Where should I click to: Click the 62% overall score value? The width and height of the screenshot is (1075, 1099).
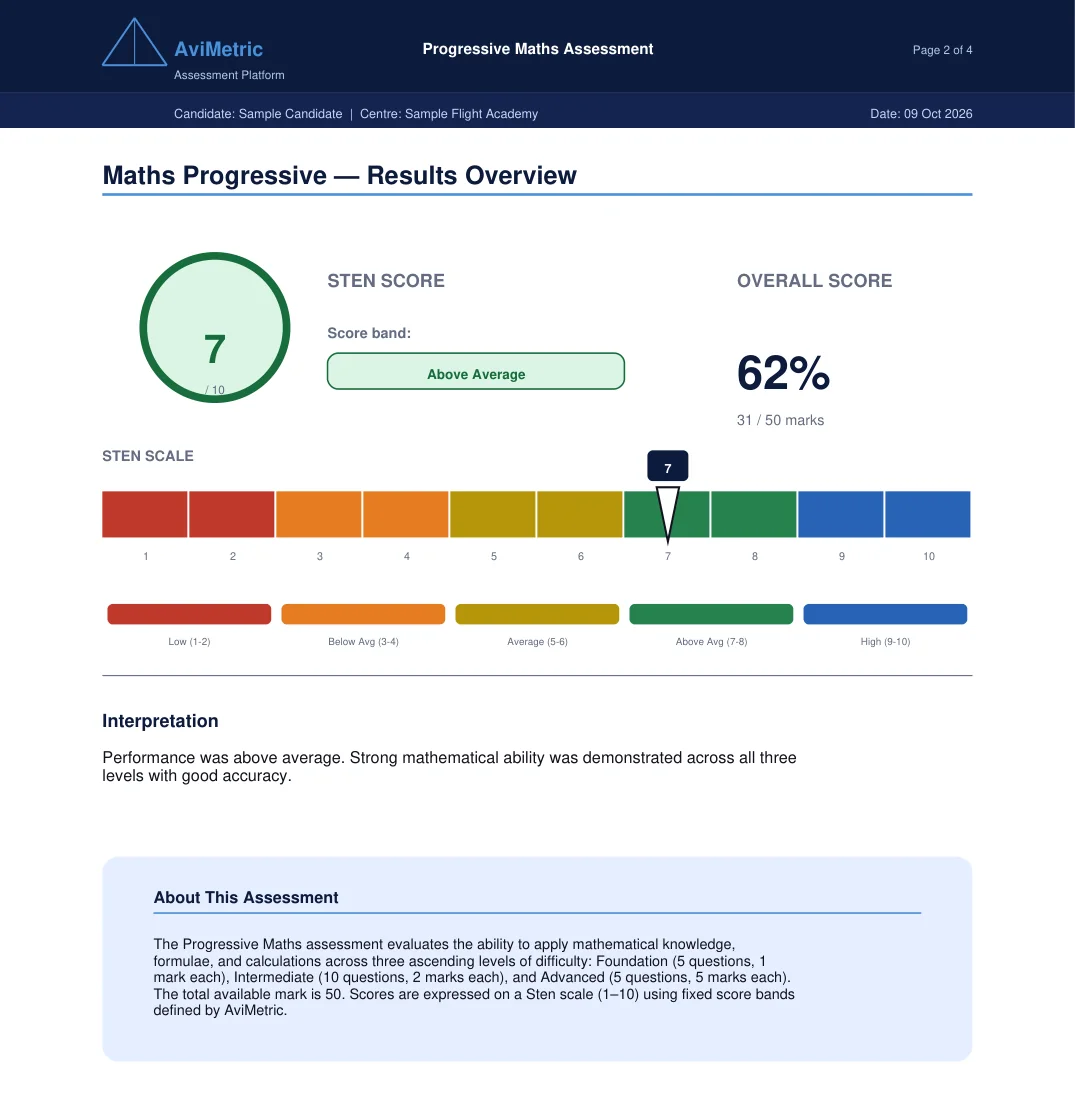pyautogui.click(x=783, y=372)
